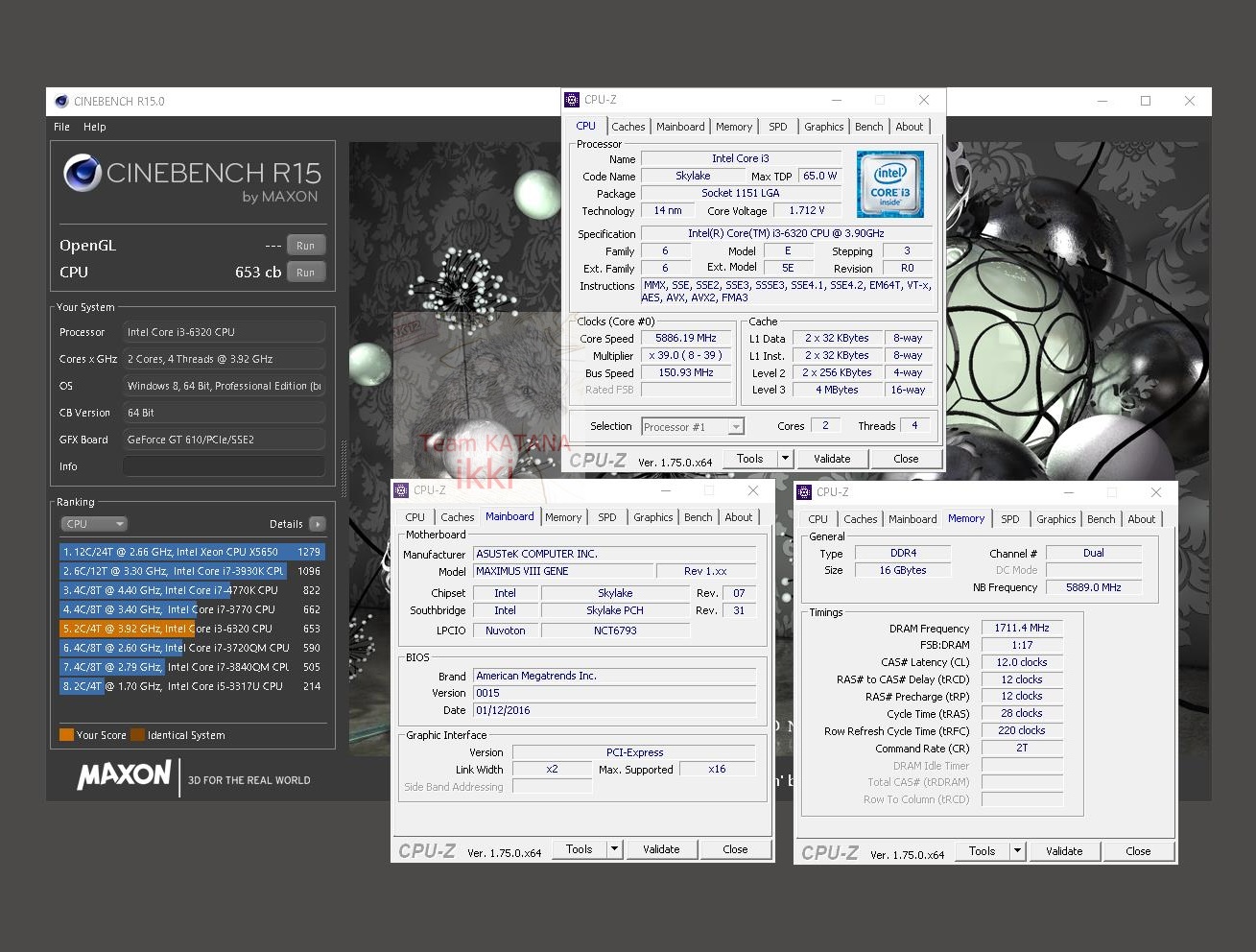The height and width of the screenshot is (952, 1256).
Task: Click the MAXON logo at bottom
Action: point(125,774)
